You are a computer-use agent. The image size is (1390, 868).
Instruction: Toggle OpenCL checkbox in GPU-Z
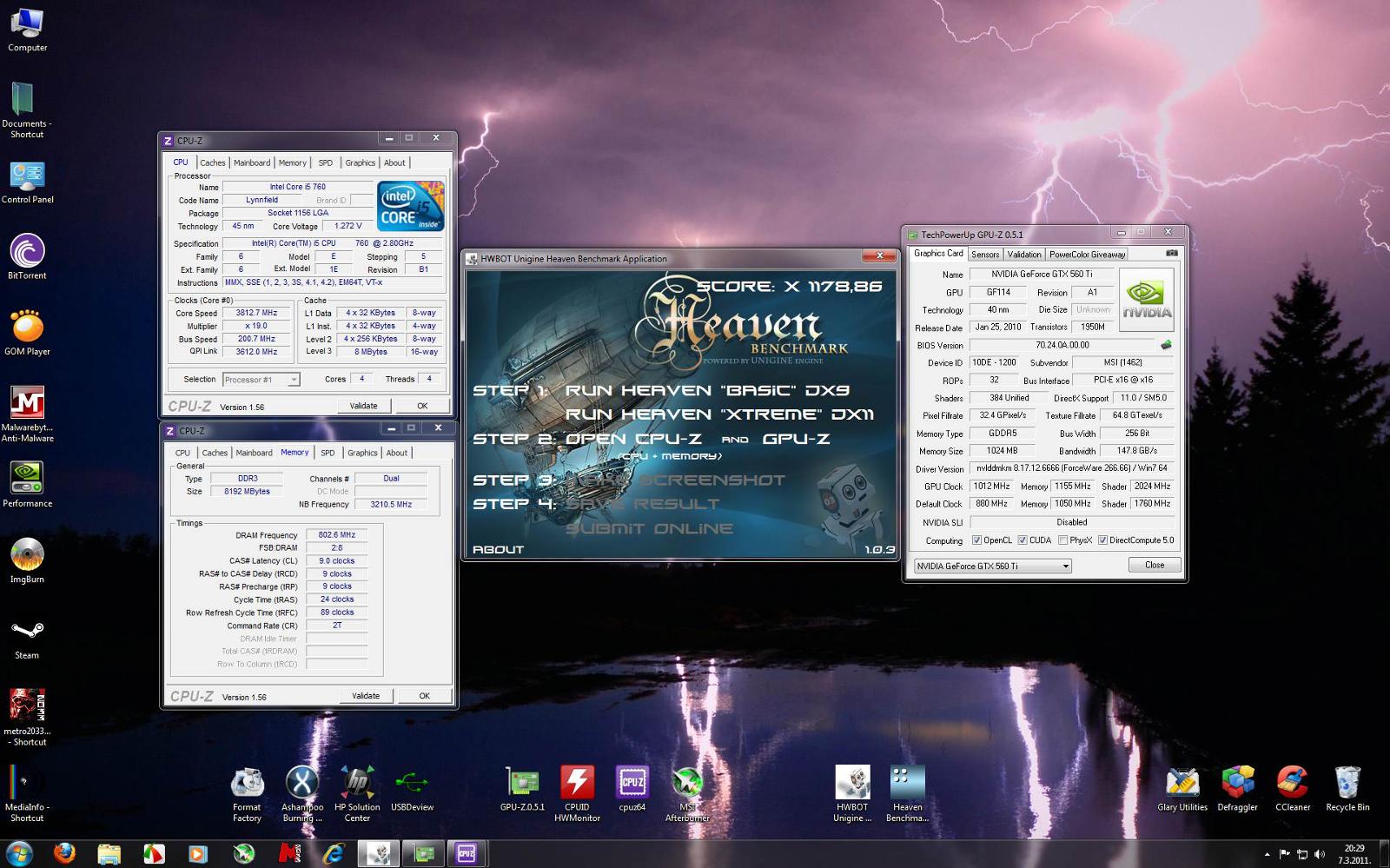977,540
